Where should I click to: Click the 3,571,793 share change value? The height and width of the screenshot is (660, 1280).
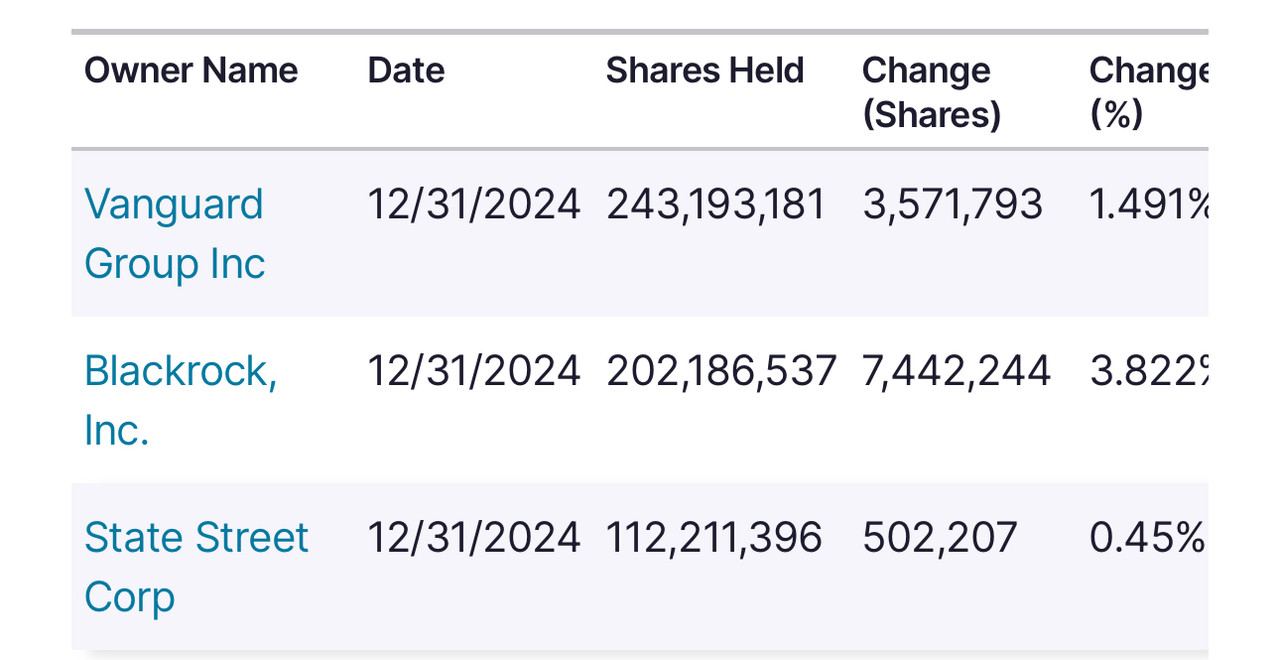952,204
